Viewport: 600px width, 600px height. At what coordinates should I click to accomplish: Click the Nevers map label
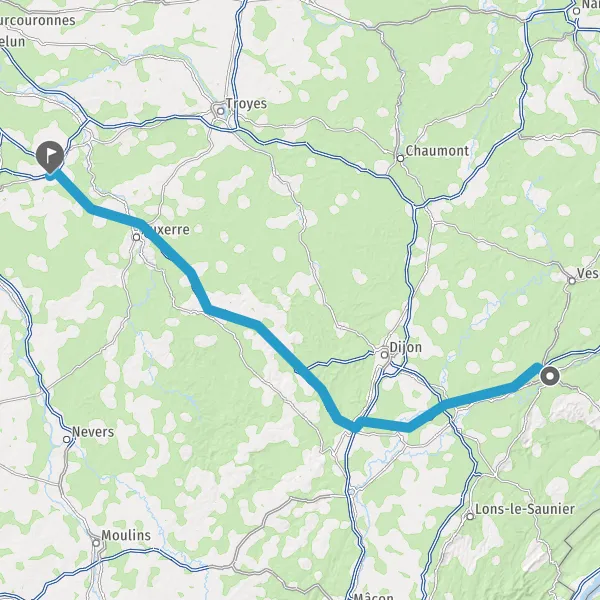(93, 432)
